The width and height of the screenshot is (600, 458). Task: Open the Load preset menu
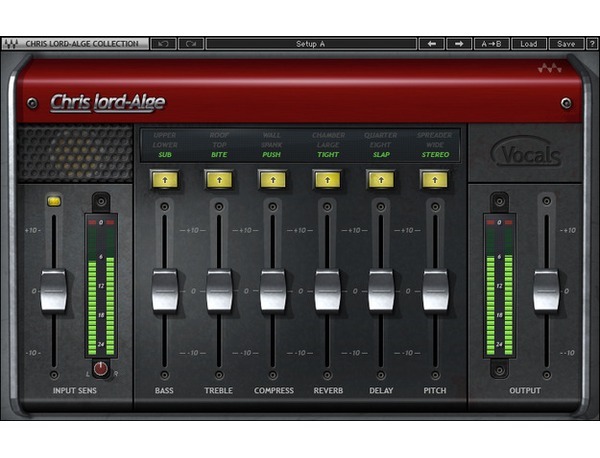(x=528, y=44)
